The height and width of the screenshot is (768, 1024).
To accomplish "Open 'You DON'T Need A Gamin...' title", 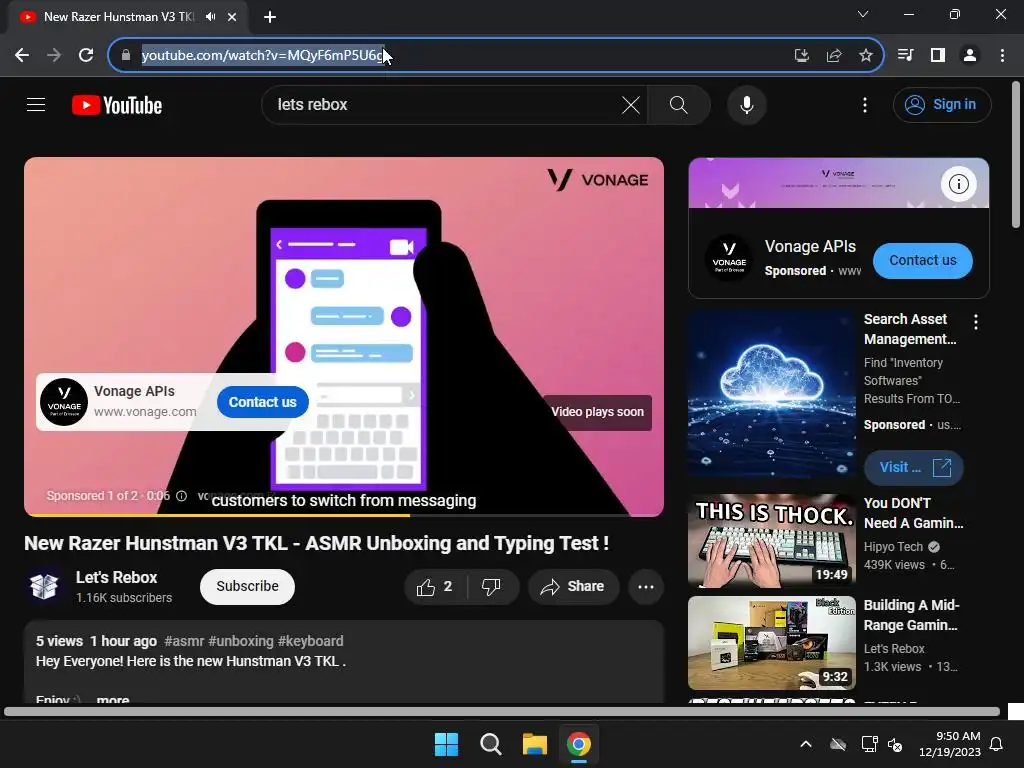I will pyautogui.click(x=913, y=513).
